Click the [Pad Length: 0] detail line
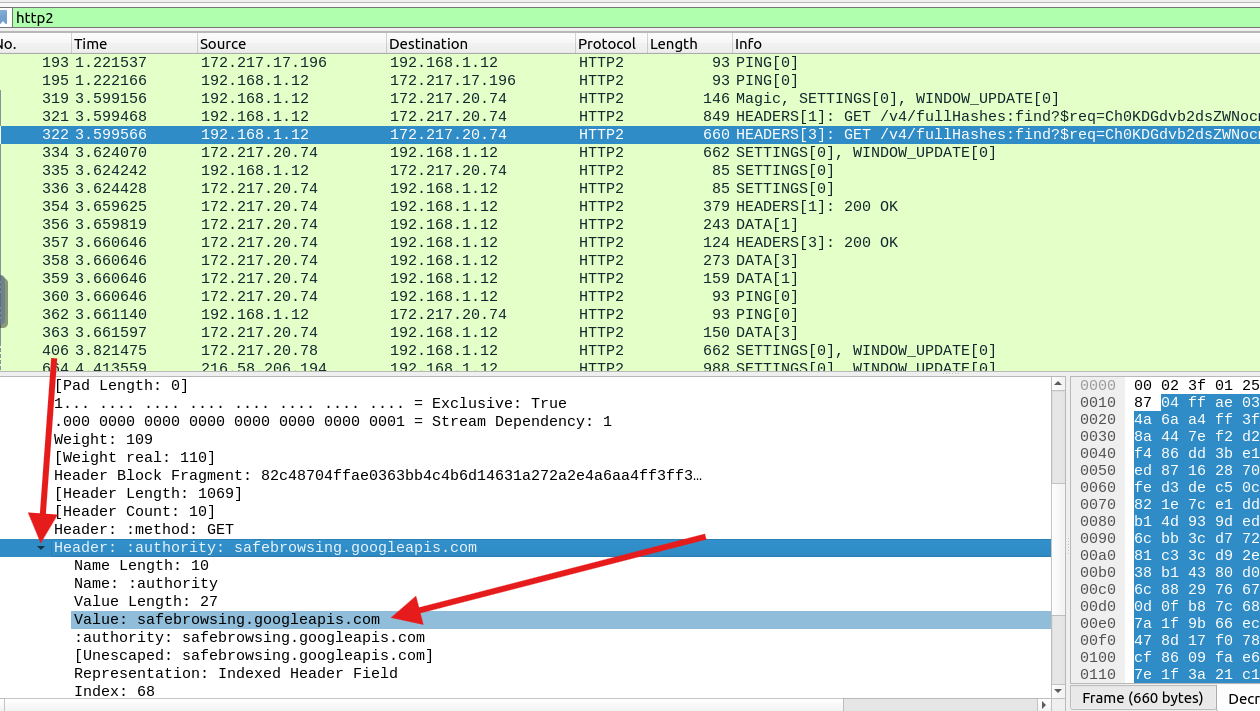 pos(121,386)
